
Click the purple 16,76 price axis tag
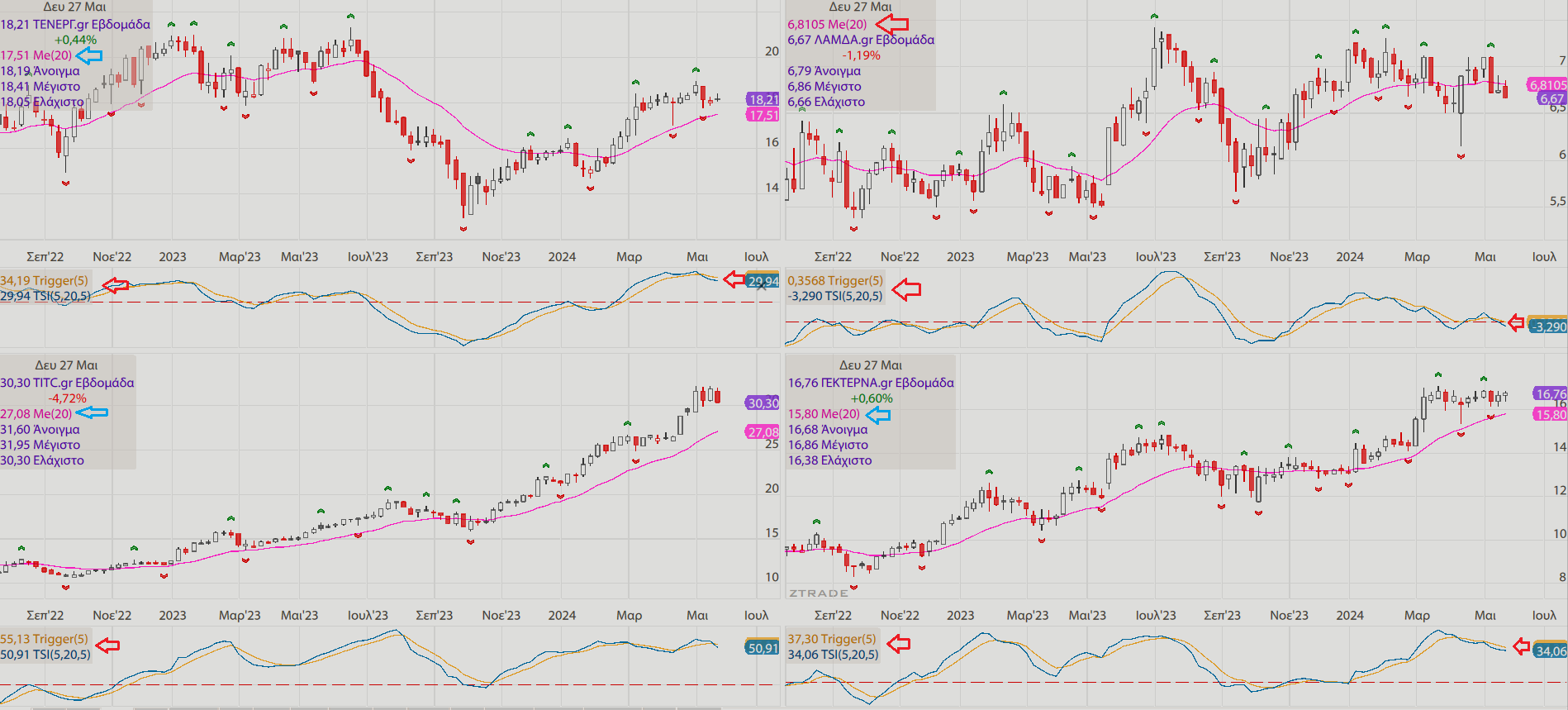coord(1551,394)
